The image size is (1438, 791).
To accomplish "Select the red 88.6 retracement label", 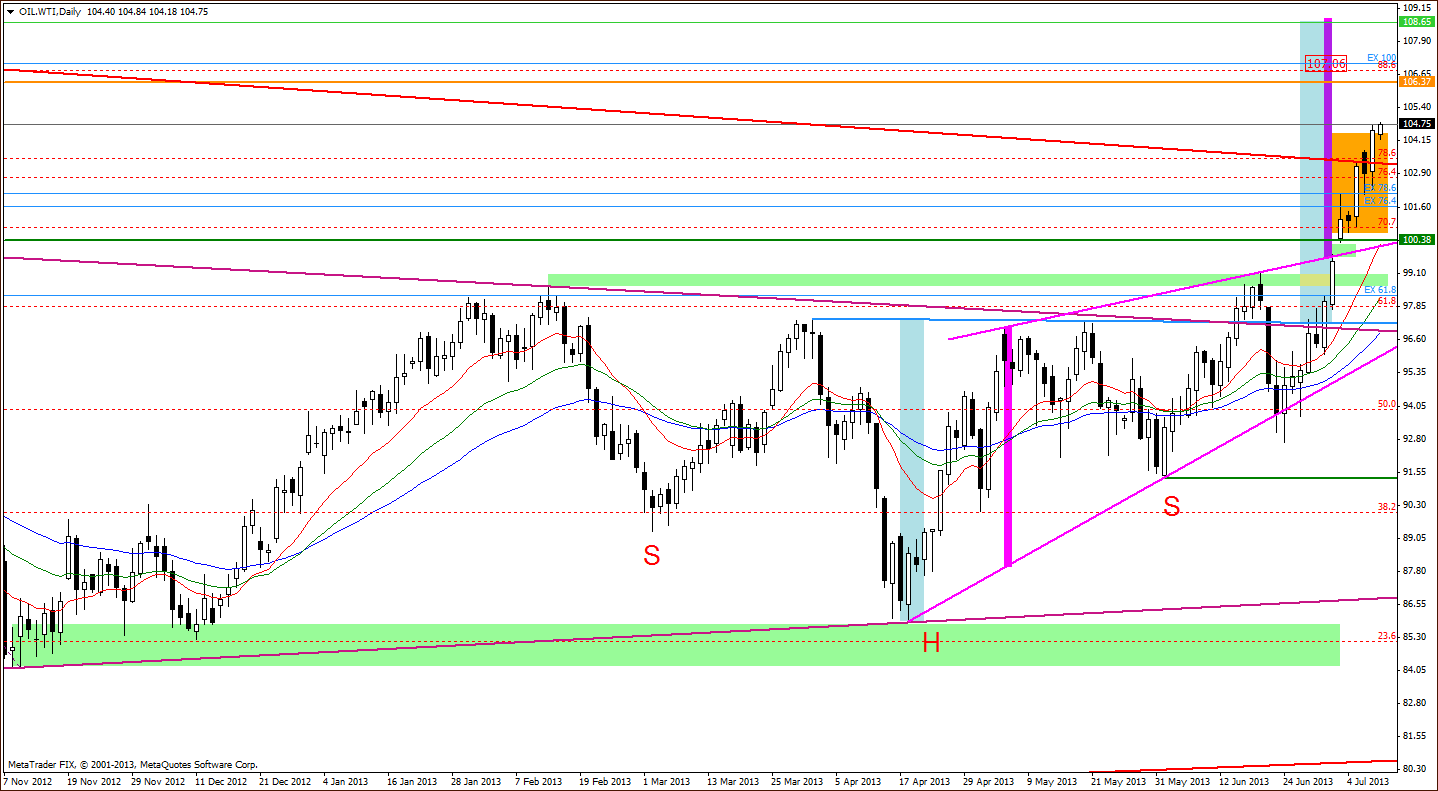I will pyautogui.click(x=1386, y=65).
